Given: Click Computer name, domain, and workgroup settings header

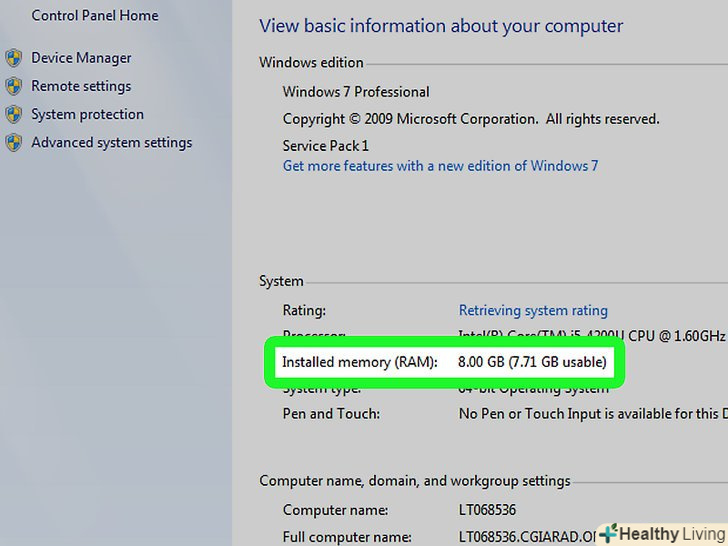Looking at the screenshot, I should (415, 481).
